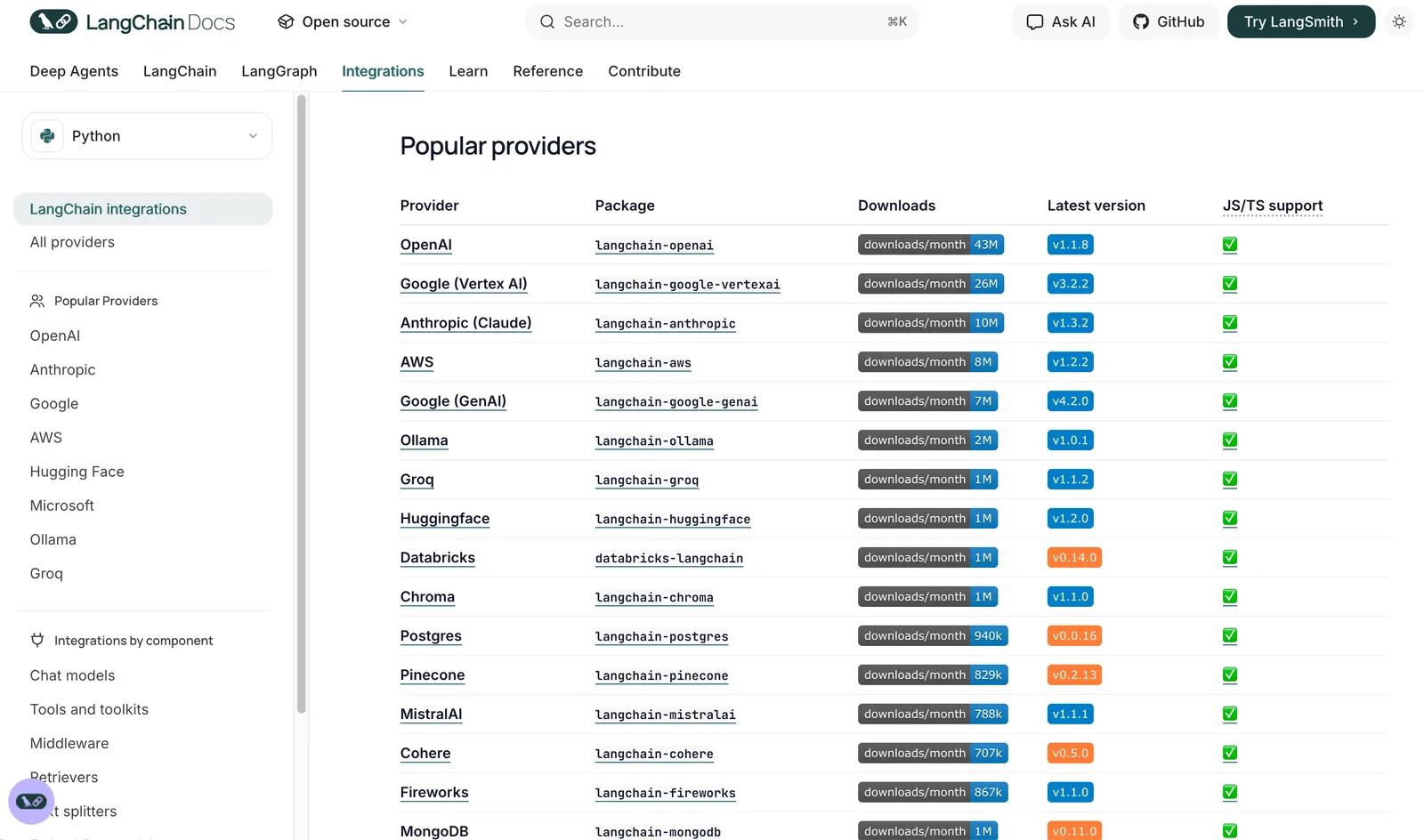Open the Google (Vertex AI) provider link
This screenshot has height=840, width=1424.
pos(464,284)
